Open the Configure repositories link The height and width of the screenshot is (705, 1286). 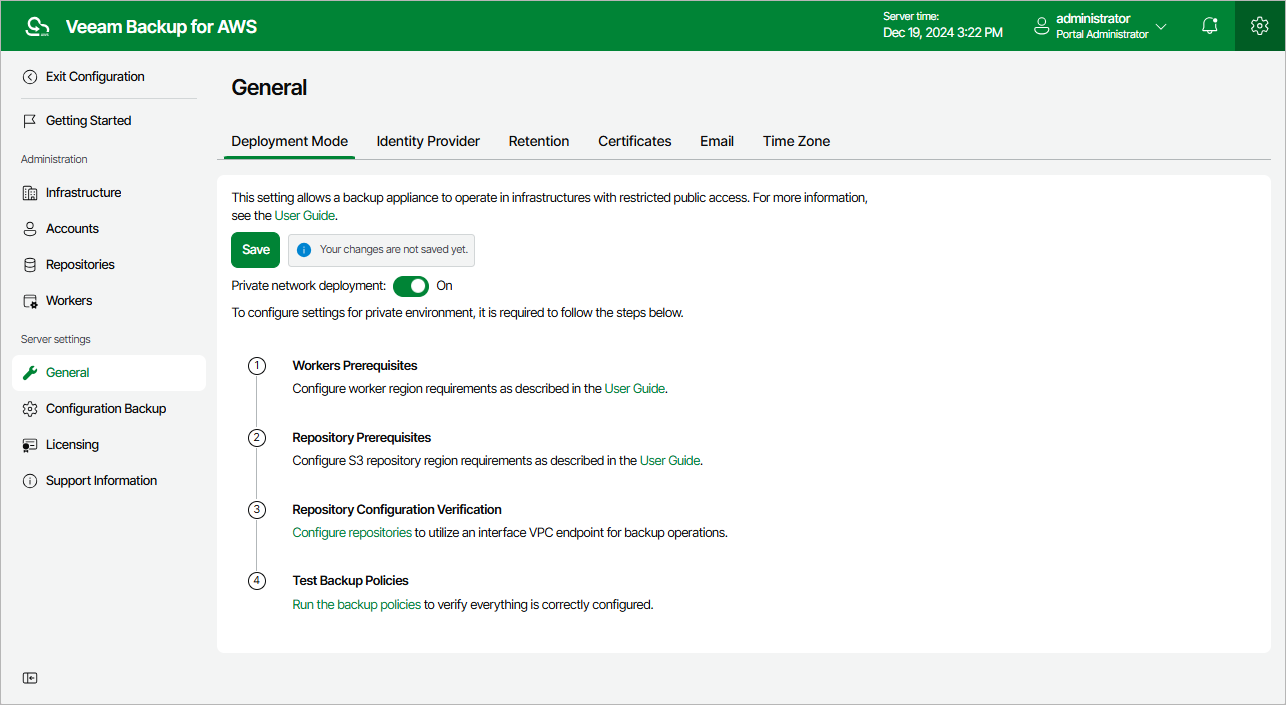[352, 533]
